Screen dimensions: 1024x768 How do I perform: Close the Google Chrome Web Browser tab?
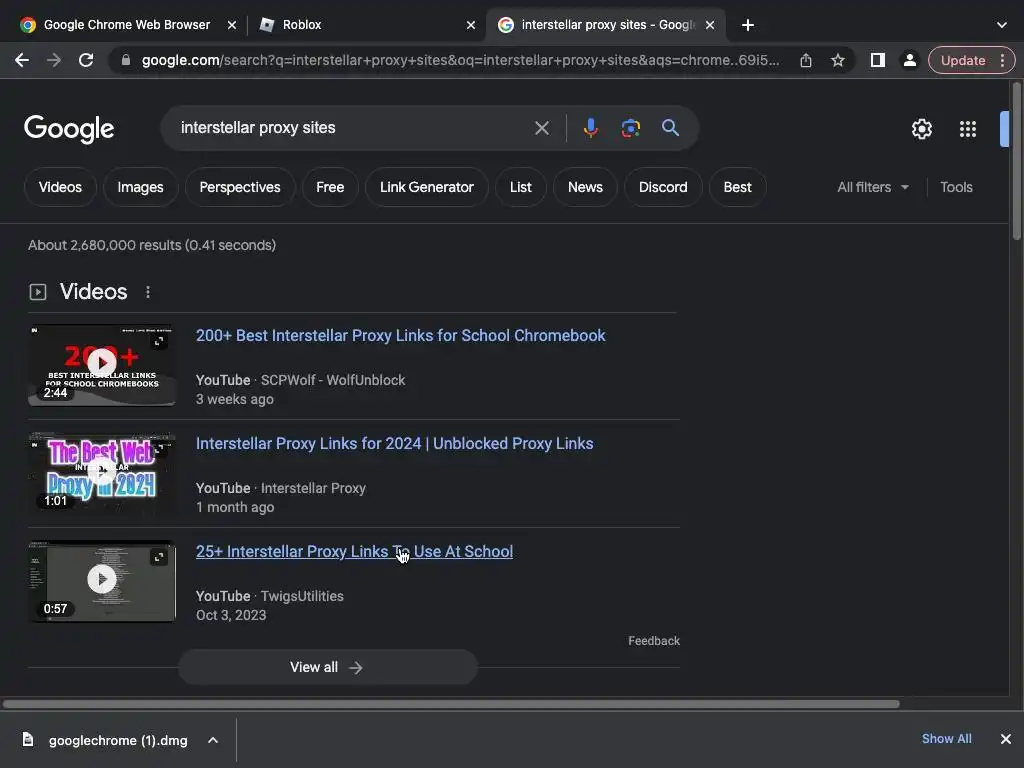(x=232, y=25)
